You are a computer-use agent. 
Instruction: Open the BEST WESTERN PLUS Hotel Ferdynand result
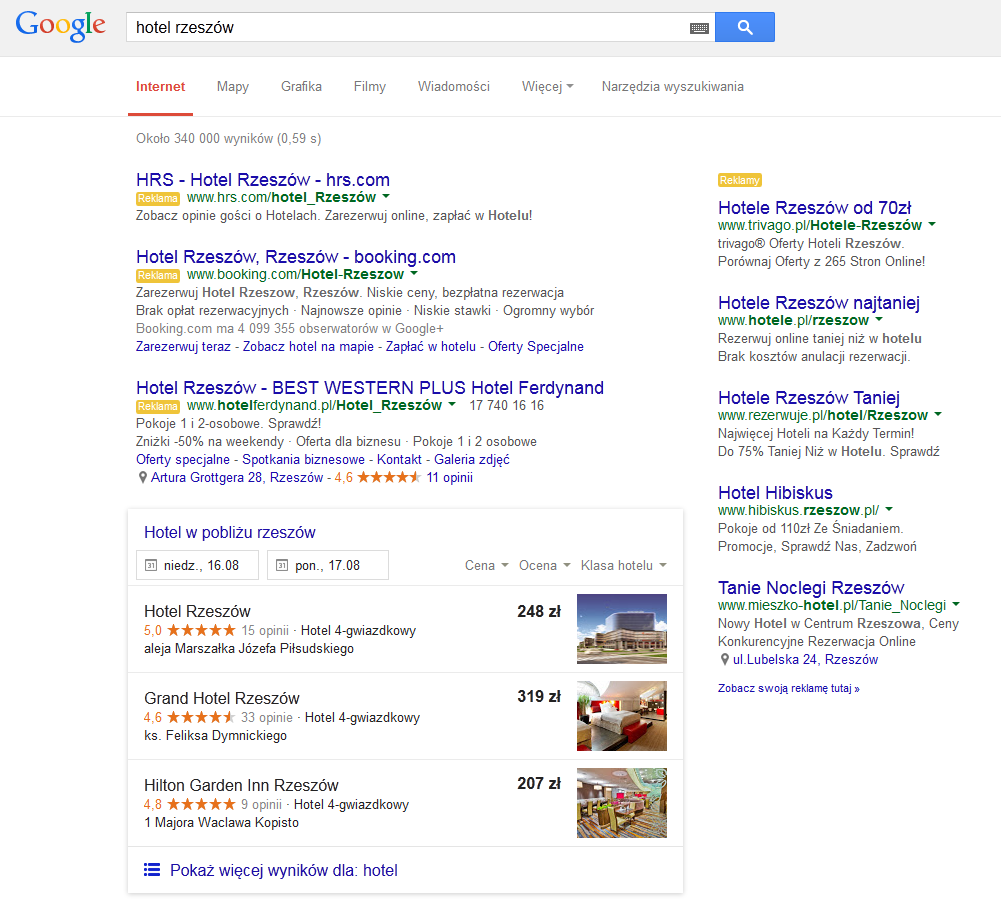point(370,388)
